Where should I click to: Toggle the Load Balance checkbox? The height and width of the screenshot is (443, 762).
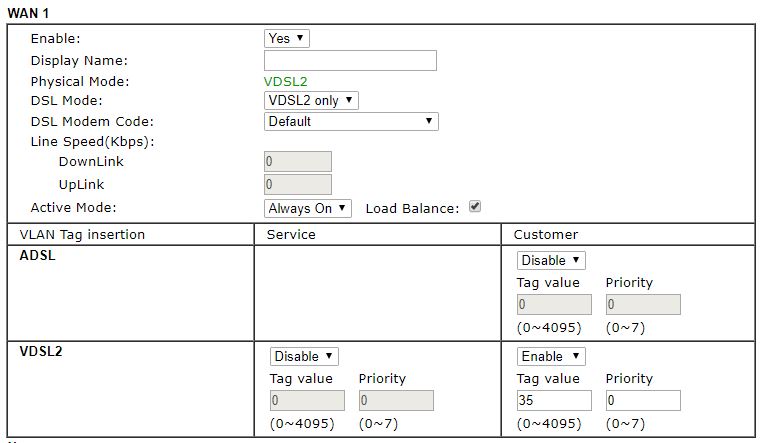pyautogui.click(x=475, y=207)
